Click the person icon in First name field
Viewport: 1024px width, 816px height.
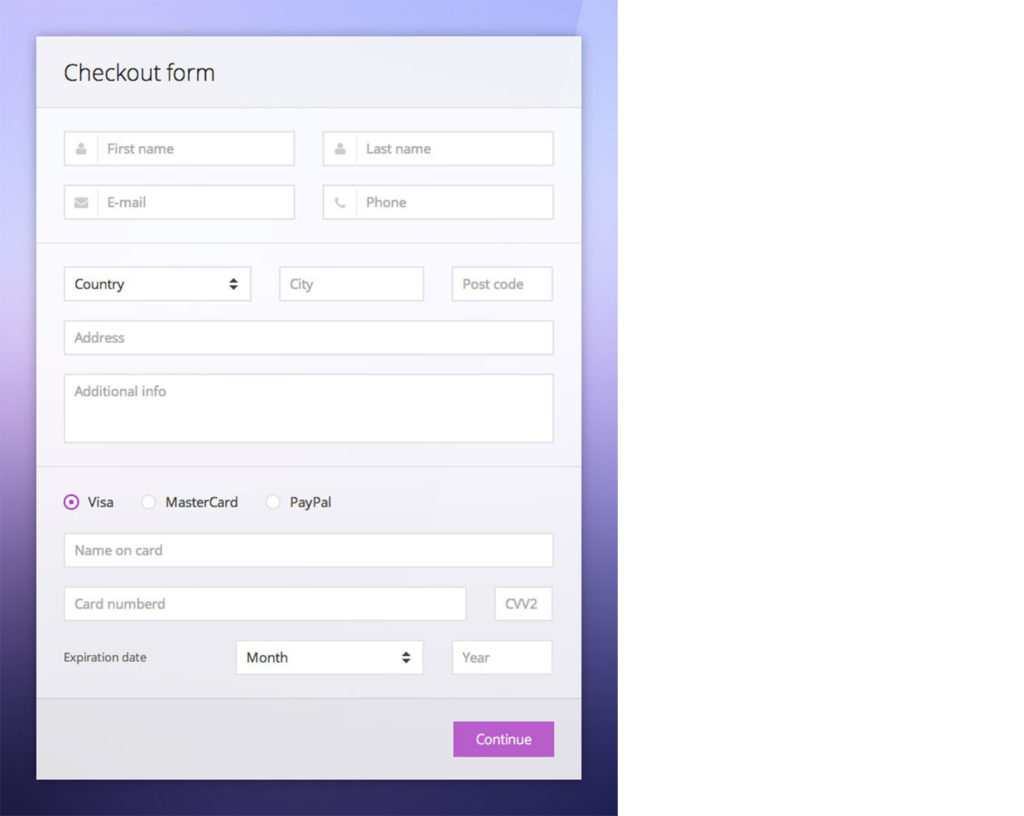point(81,148)
